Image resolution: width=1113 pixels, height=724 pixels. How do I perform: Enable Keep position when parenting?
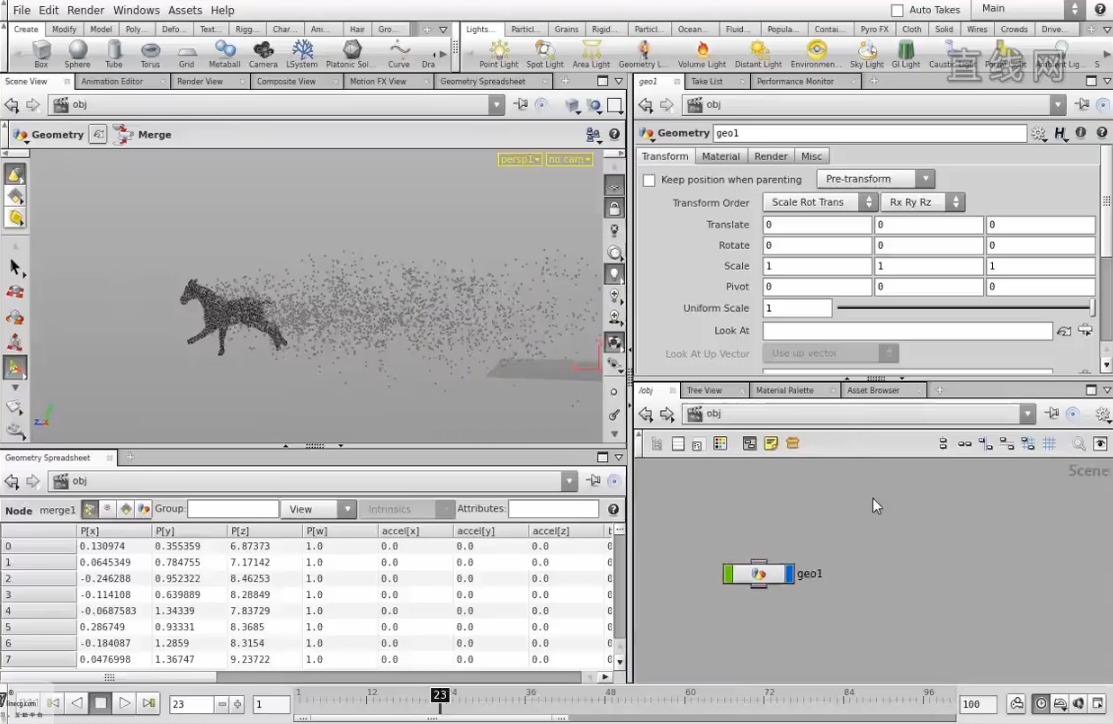[x=649, y=180]
